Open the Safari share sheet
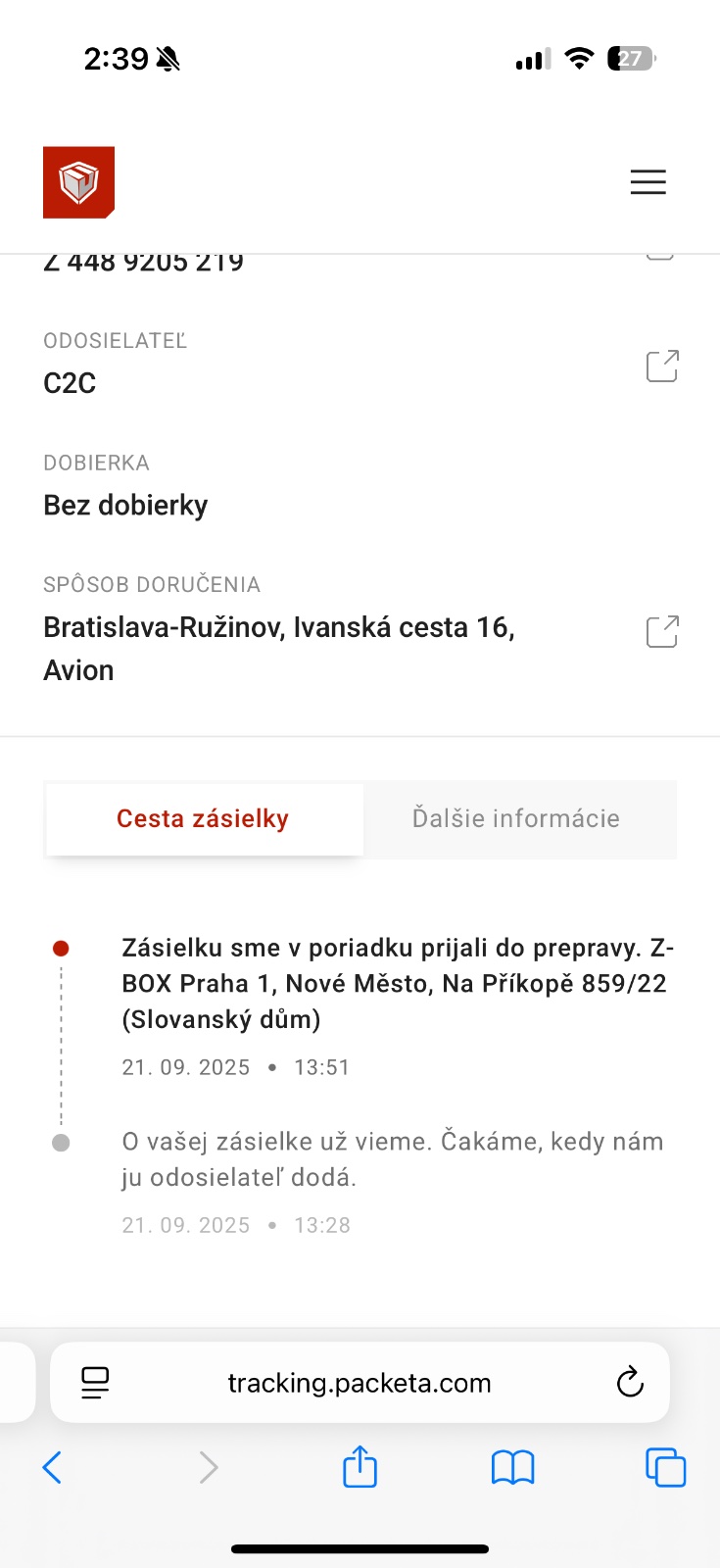This screenshot has width=720, height=1568. [x=360, y=1468]
